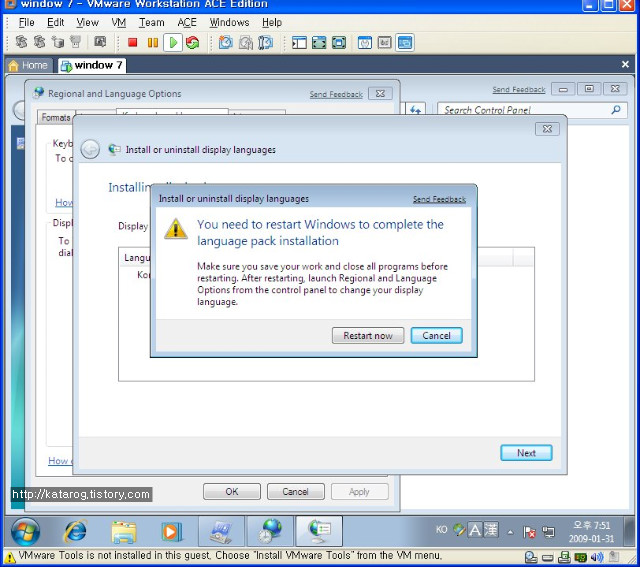Click the Regional and Language taskbar item
This screenshot has height=567, width=640.
pyautogui.click(x=270, y=531)
